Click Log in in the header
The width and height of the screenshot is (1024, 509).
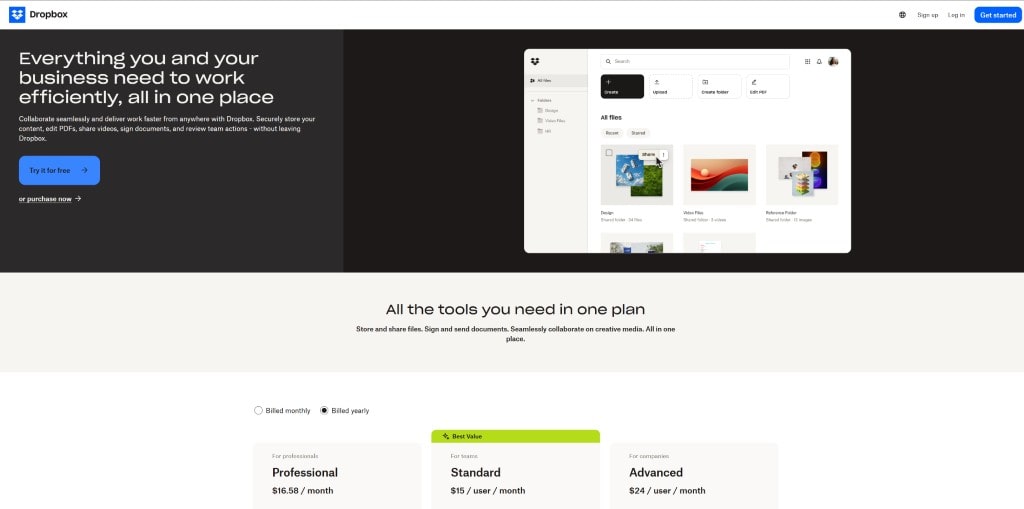[956, 15]
